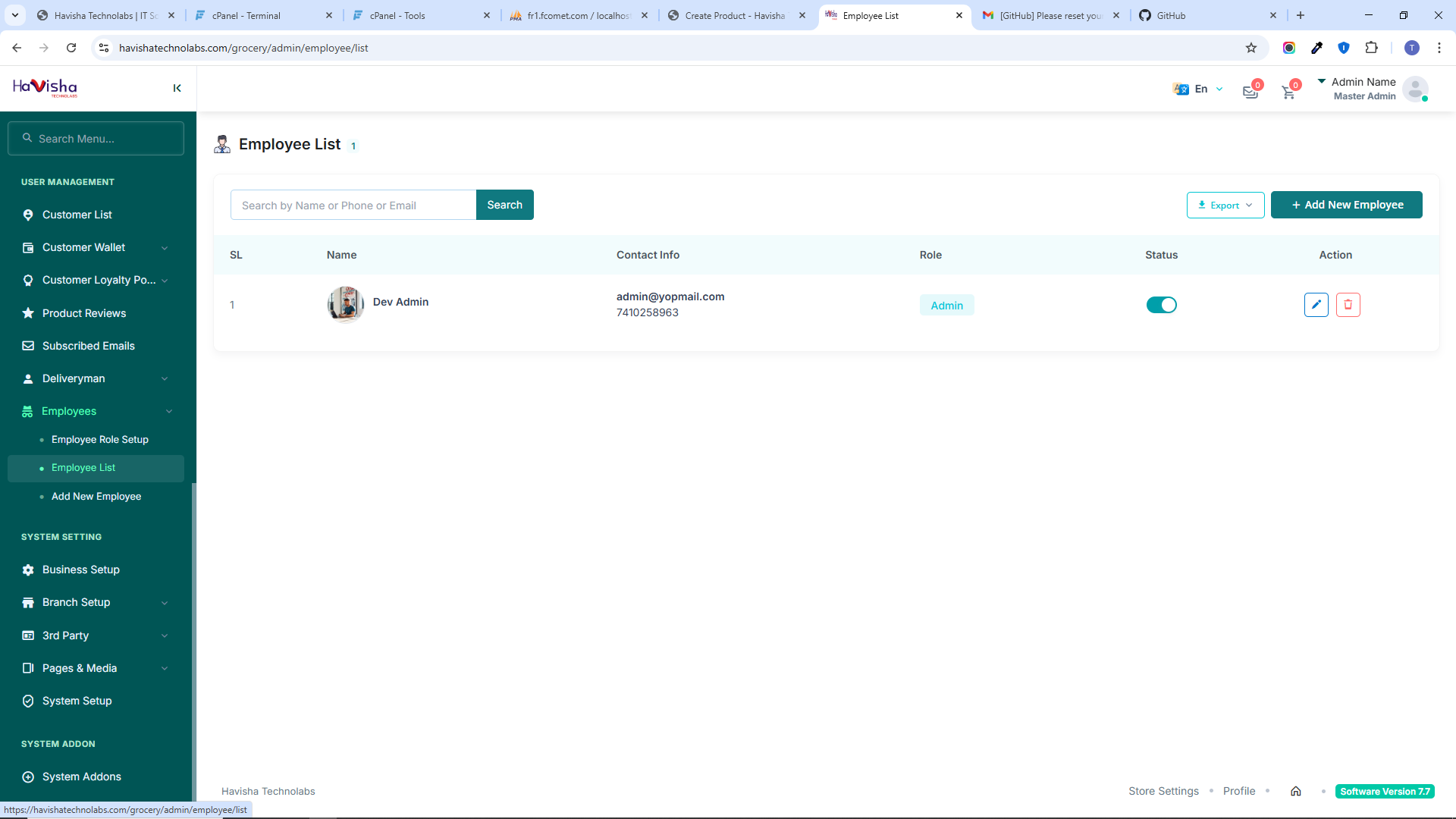Click the home icon in footer

click(x=1295, y=791)
